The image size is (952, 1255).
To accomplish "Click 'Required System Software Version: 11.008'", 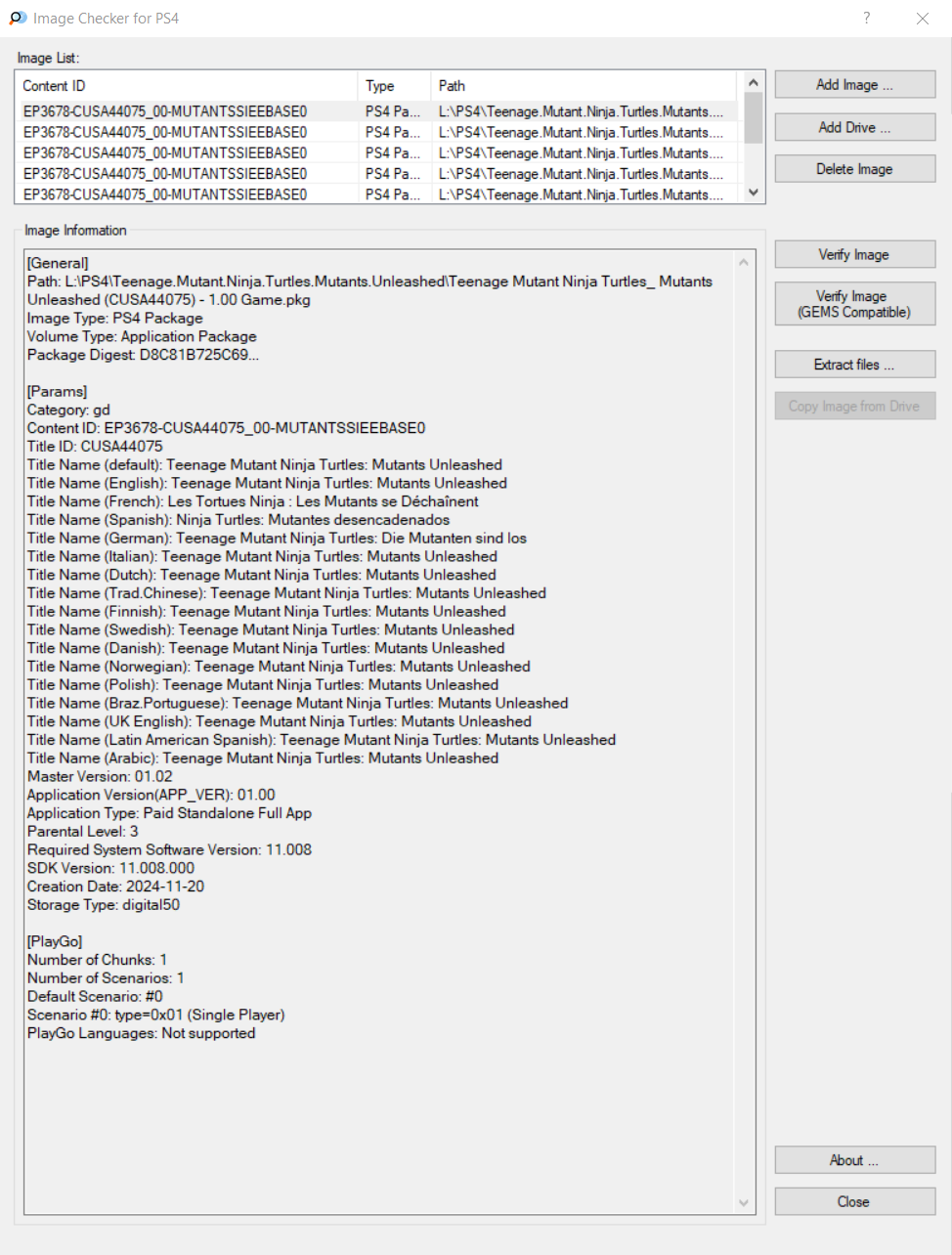I will (x=170, y=849).
